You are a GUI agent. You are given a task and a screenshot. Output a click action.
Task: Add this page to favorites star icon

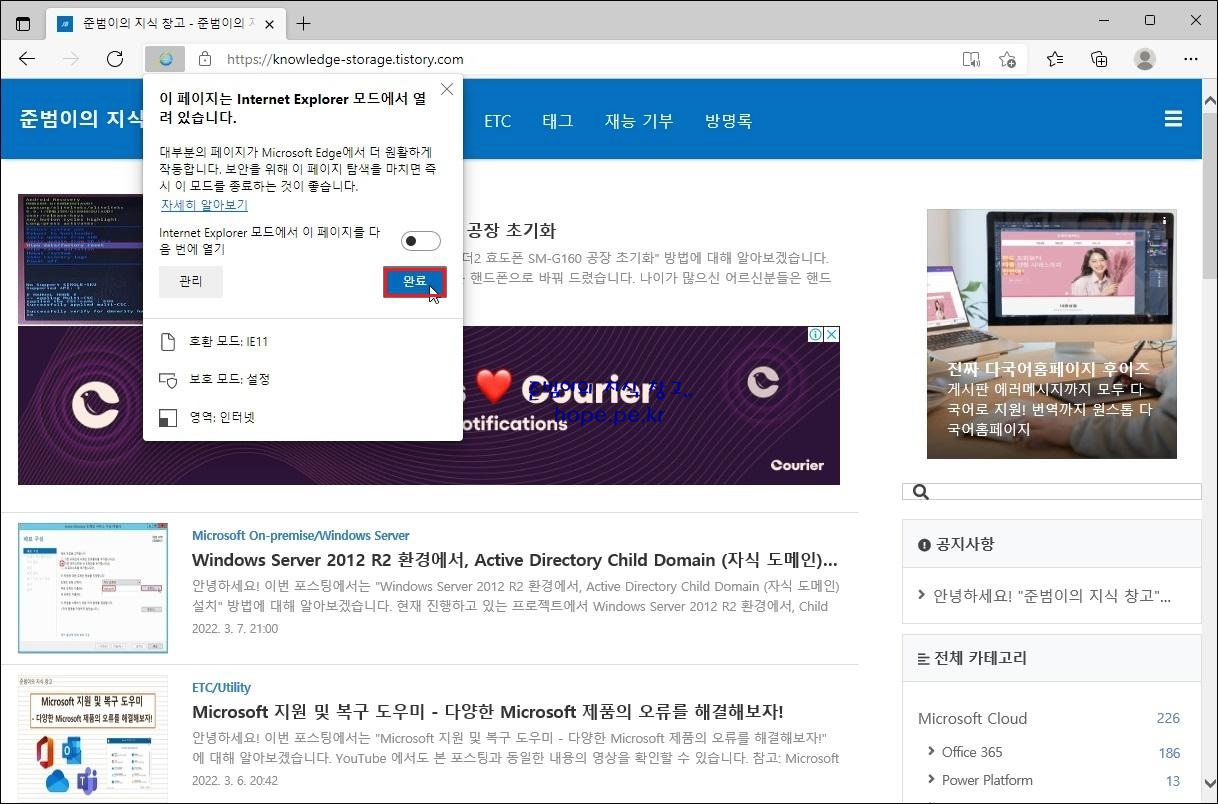(1007, 59)
